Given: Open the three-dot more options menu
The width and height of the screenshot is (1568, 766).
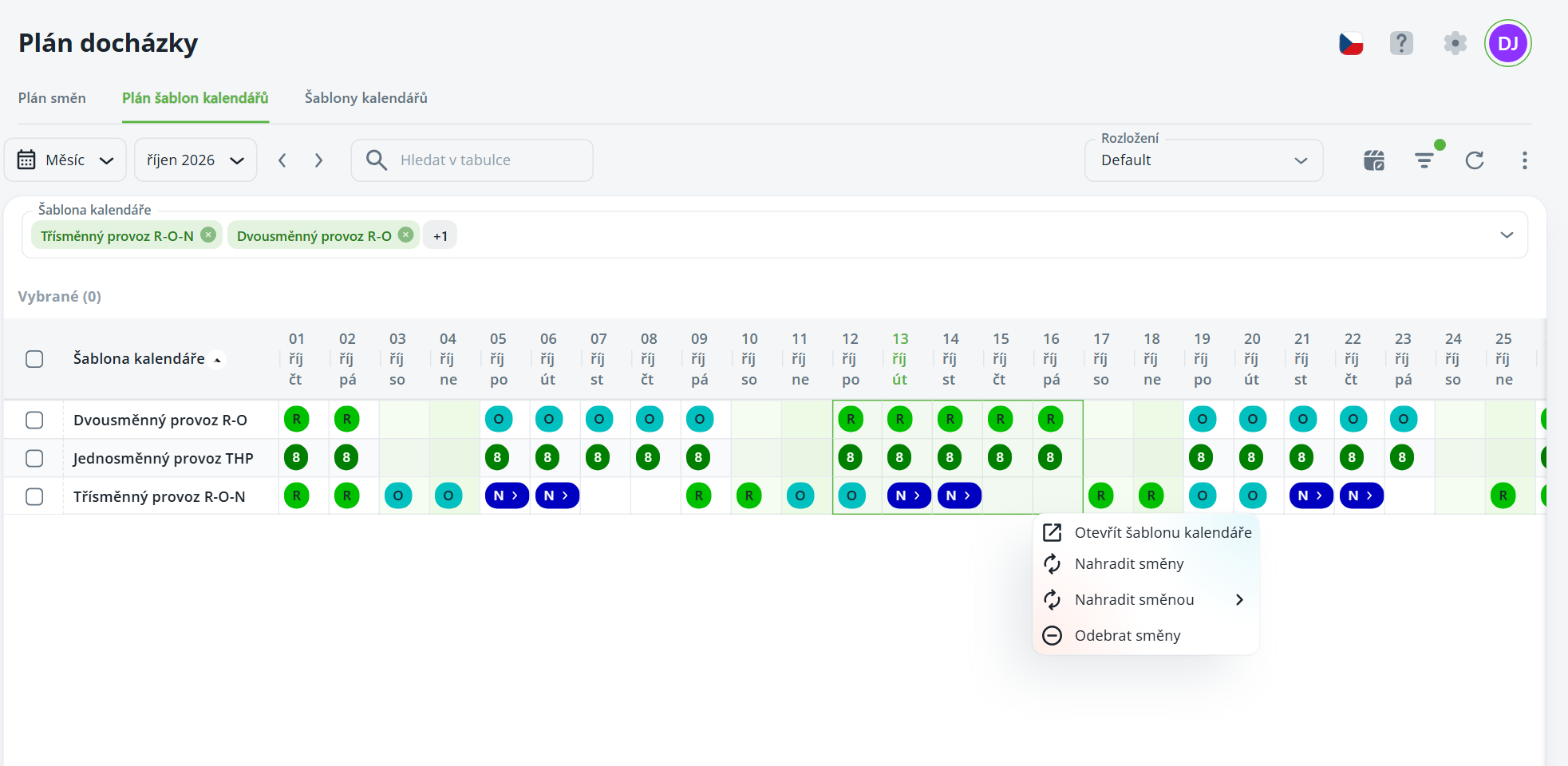Looking at the screenshot, I should (x=1524, y=160).
